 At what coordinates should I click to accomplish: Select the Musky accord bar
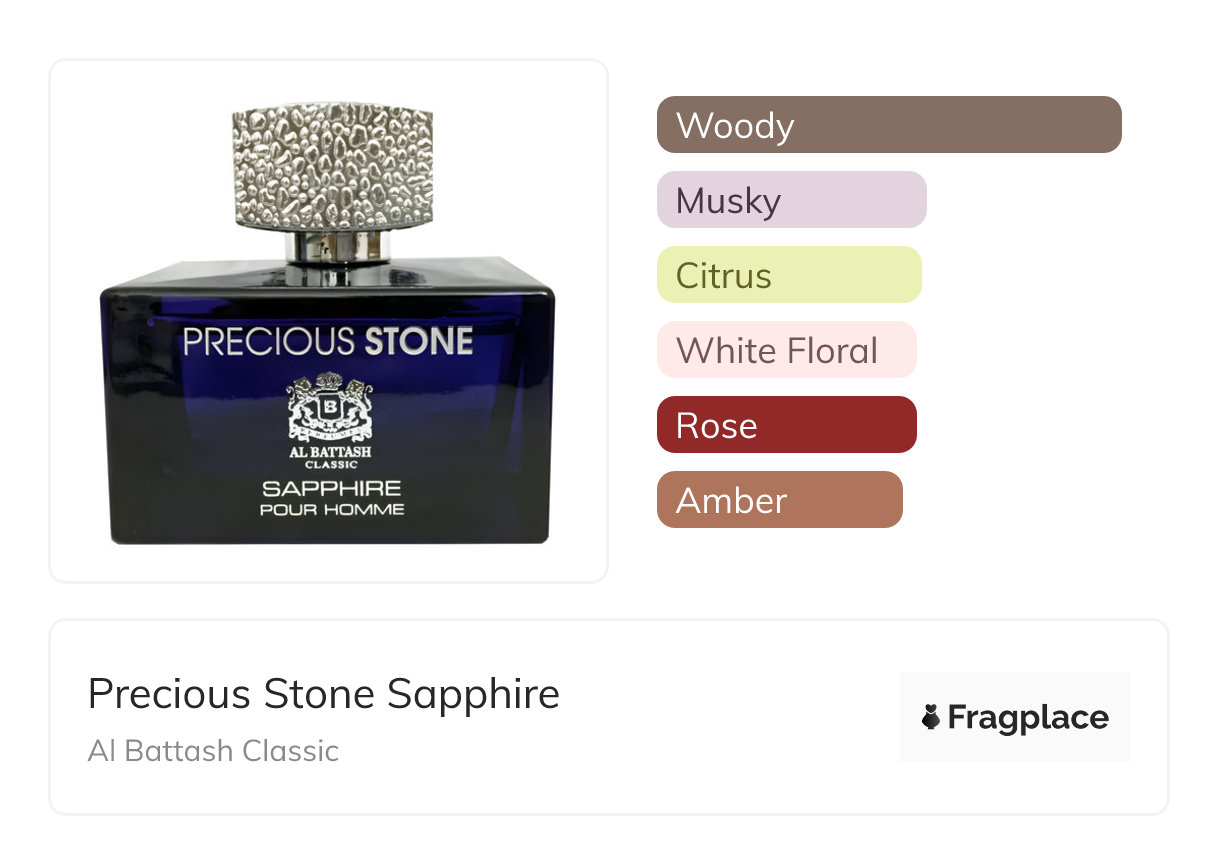point(791,200)
